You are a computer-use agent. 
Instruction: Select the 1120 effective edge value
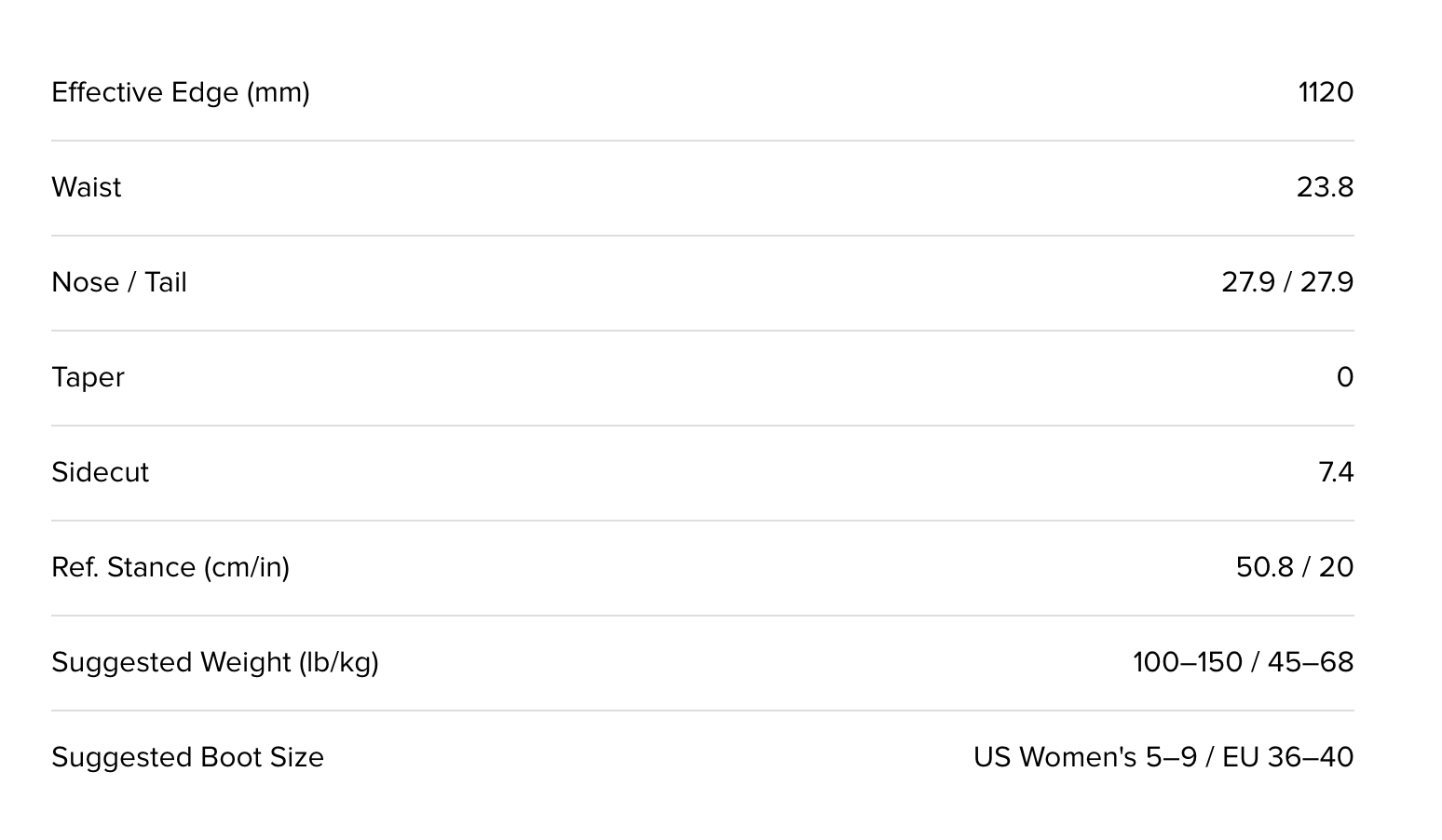[1325, 92]
